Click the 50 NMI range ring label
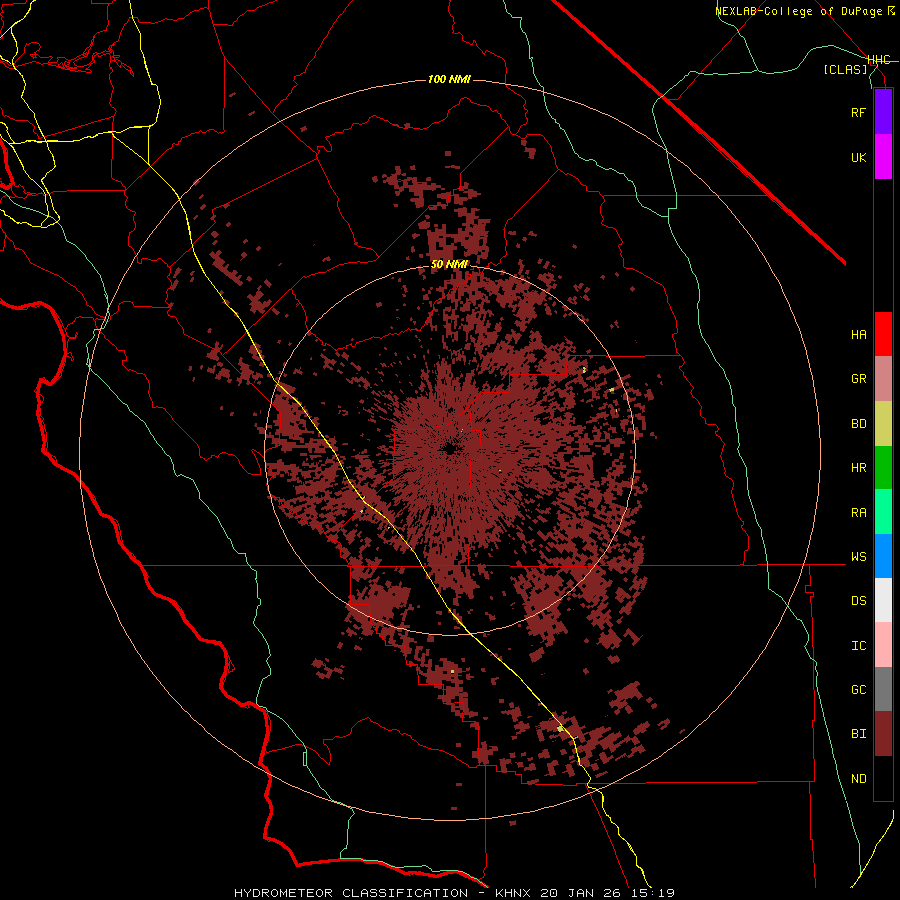The height and width of the screenshot is (900, 900). tap(449, 264)
